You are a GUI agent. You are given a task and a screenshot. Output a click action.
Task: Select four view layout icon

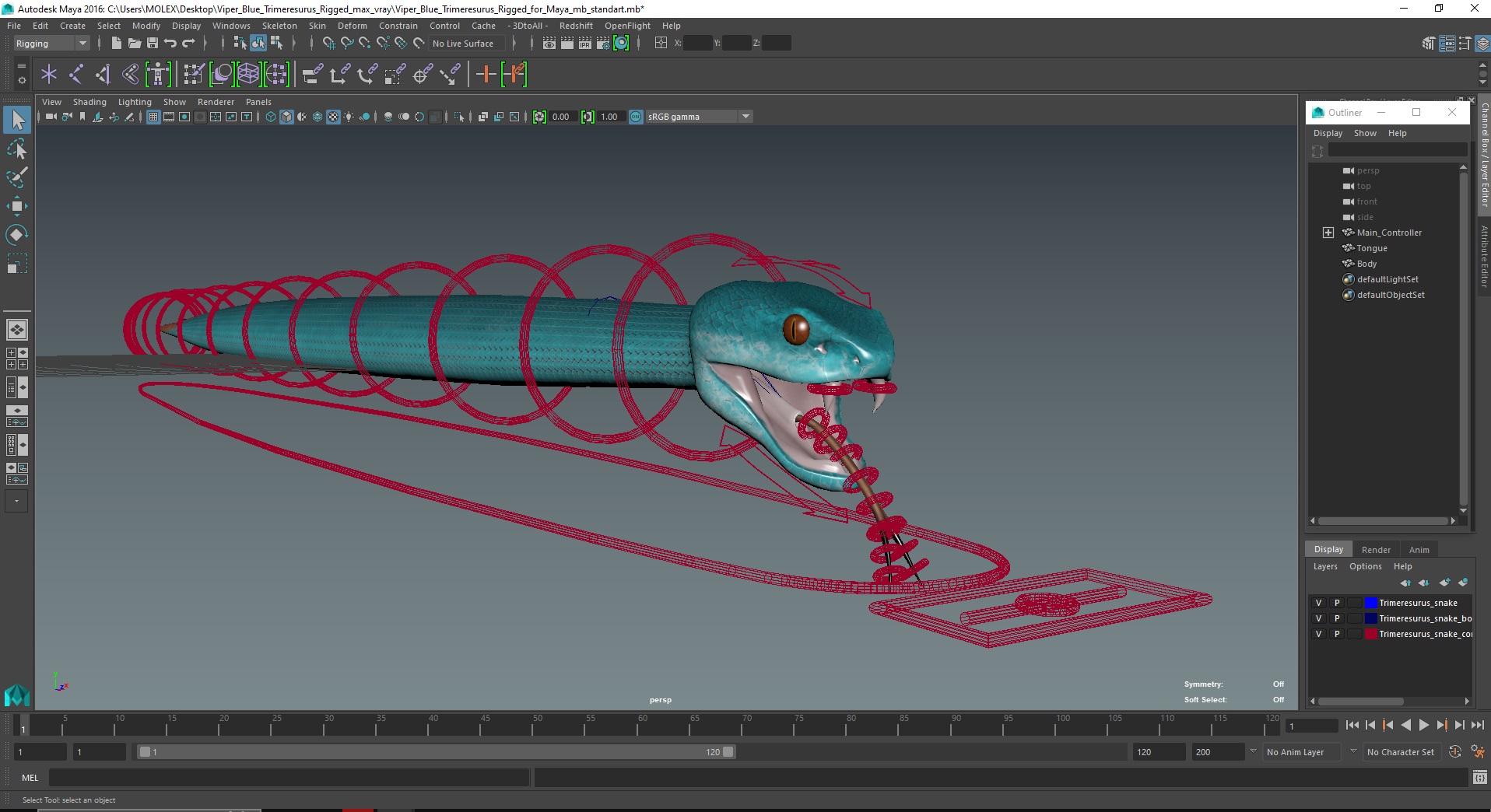[17, 359]
